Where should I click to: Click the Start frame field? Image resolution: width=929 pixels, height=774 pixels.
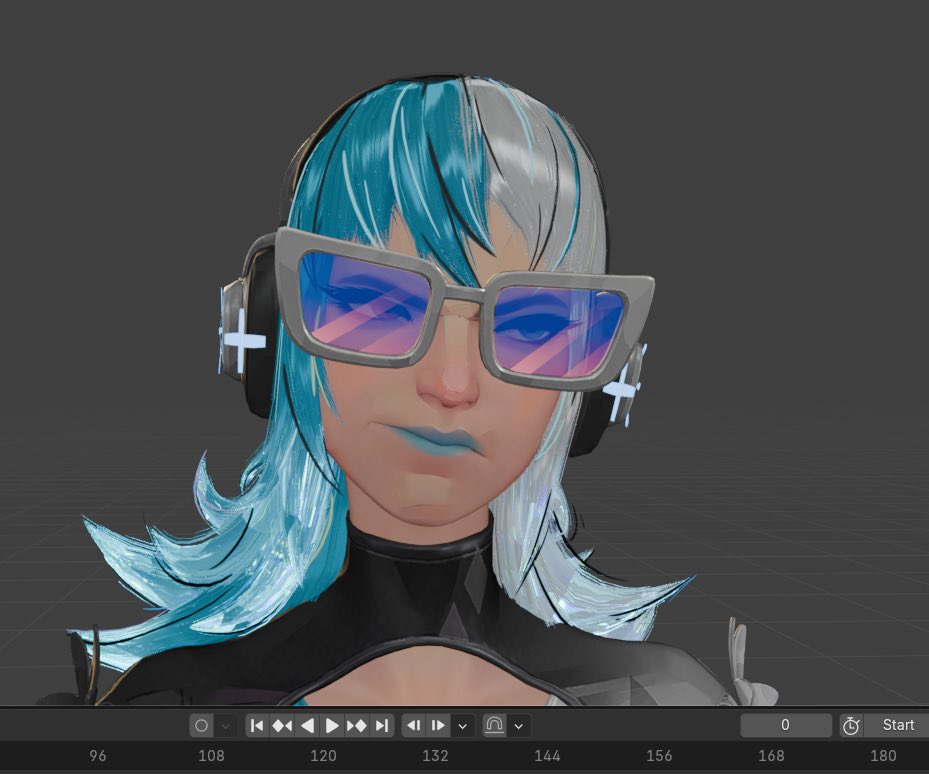point(897,725)
